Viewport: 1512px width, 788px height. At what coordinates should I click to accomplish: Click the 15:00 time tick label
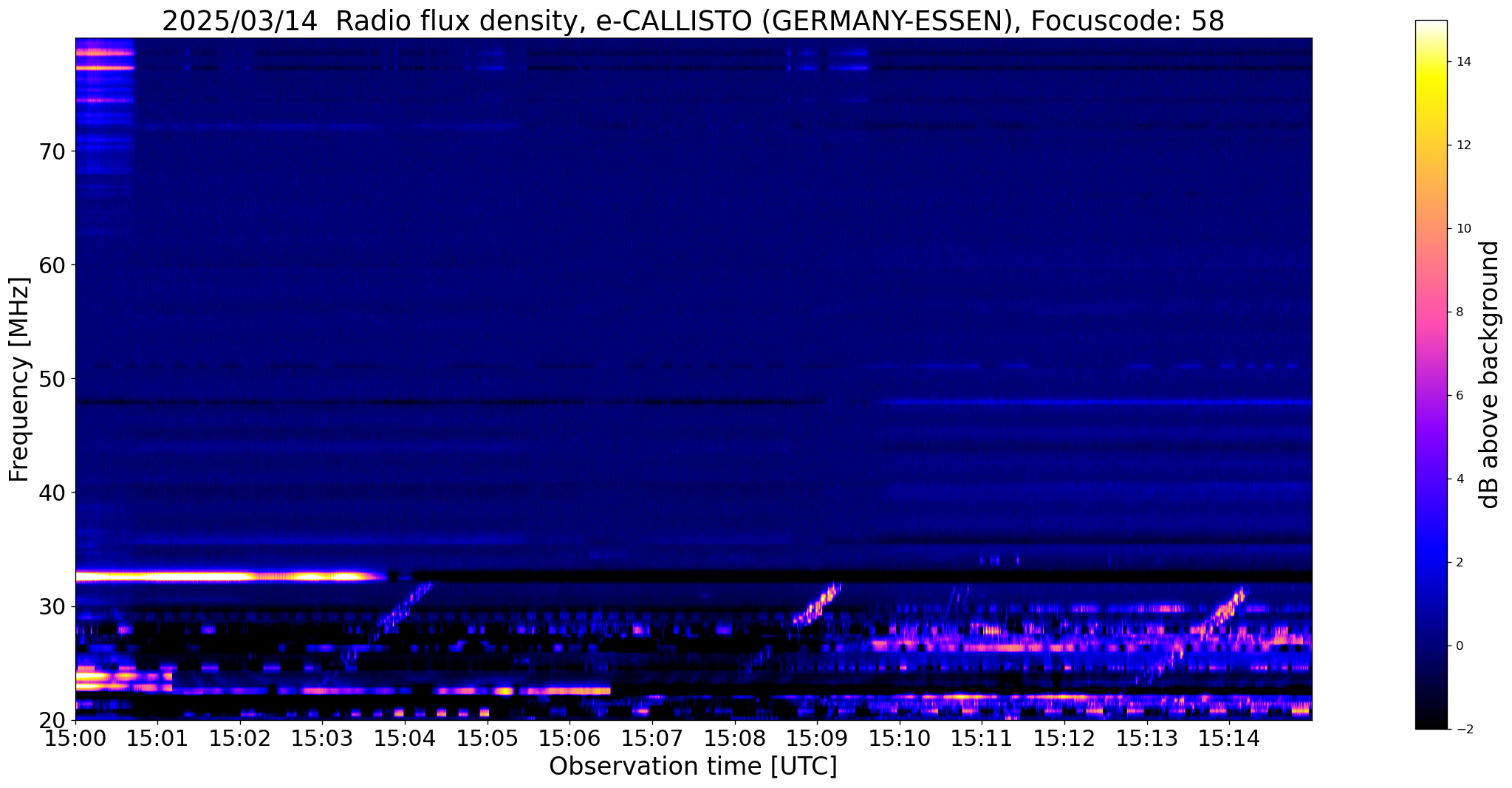[75, 739]
